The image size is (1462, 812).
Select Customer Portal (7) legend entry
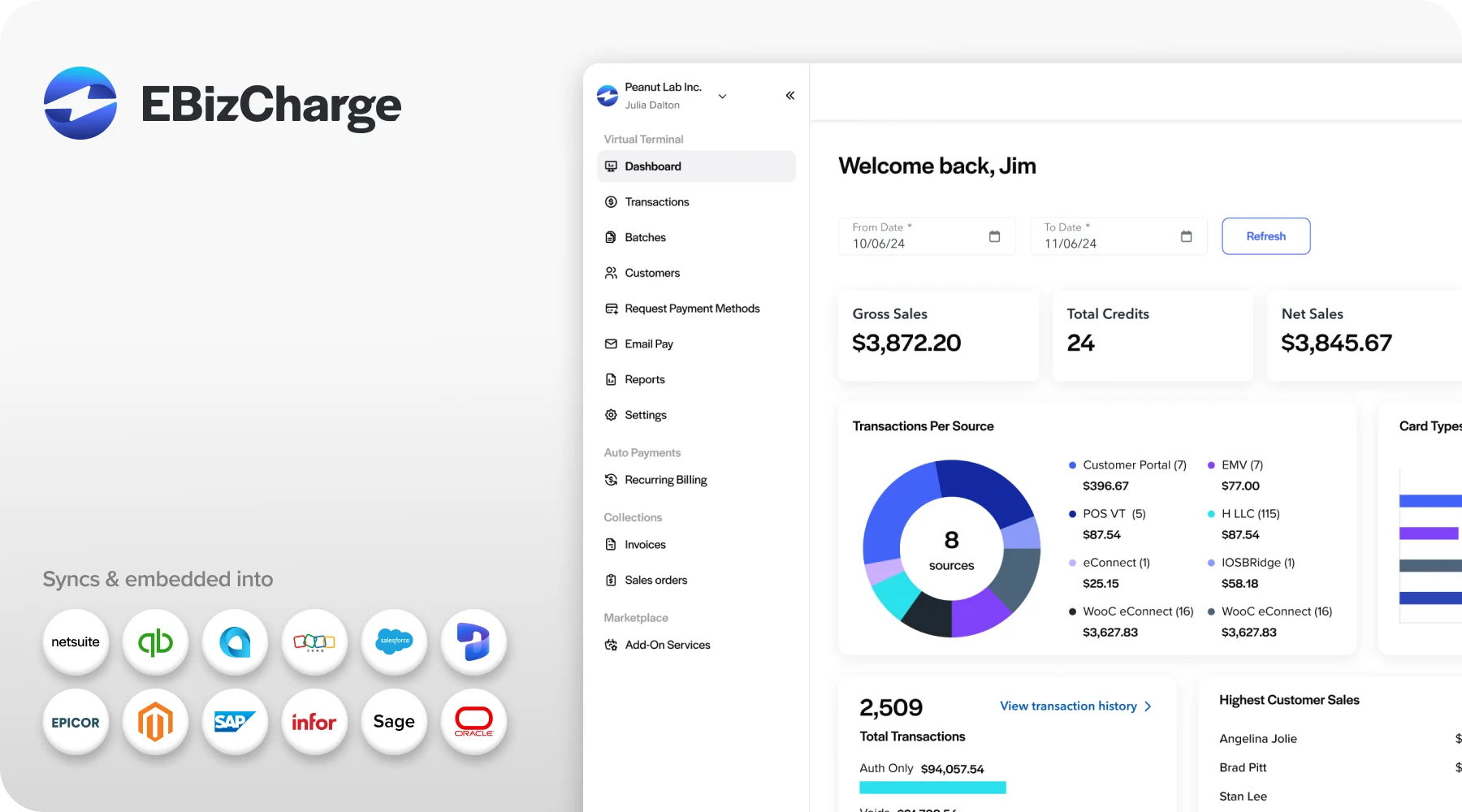coord(1127,465)
